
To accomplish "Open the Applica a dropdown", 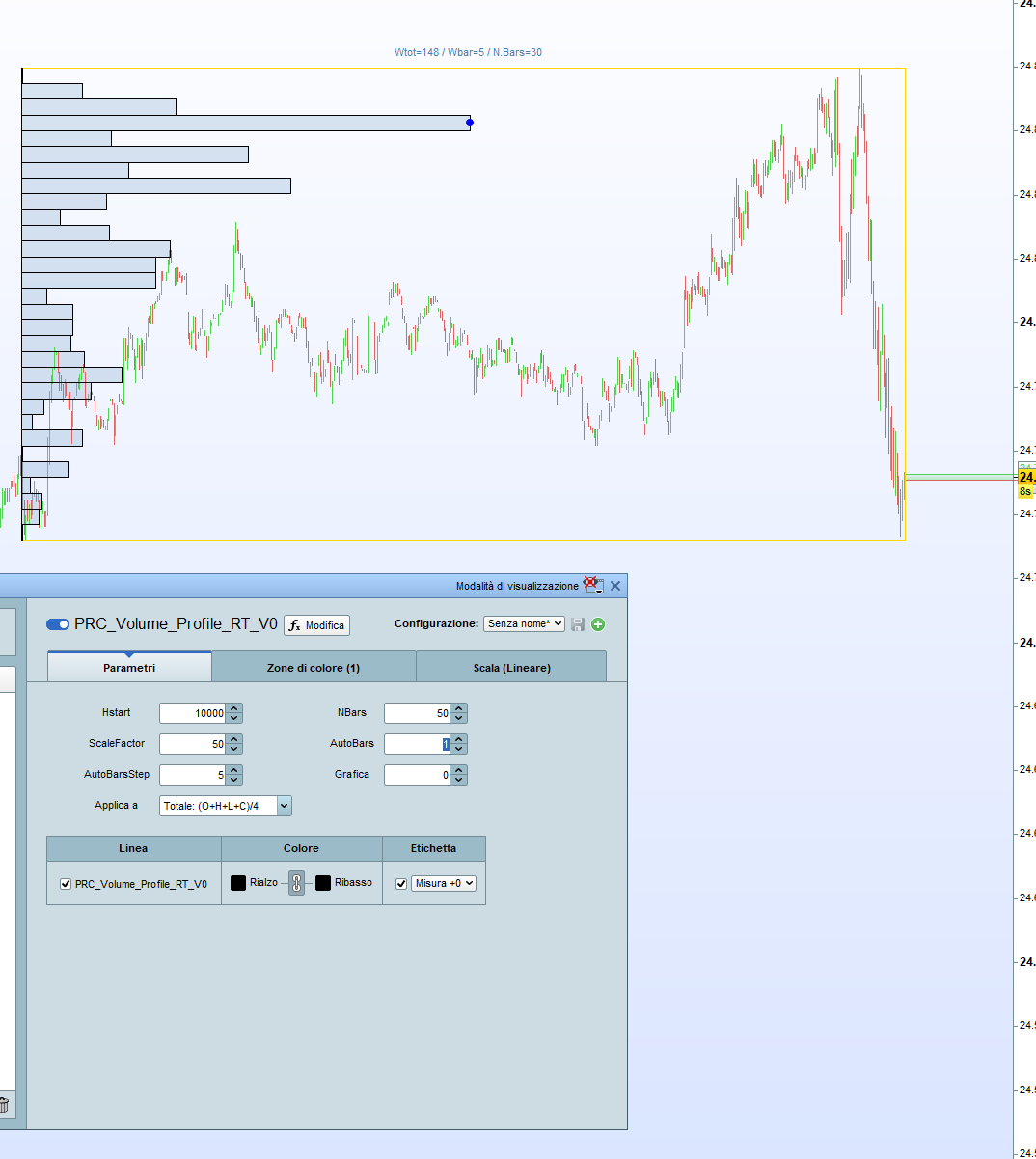I will (226, 806).
